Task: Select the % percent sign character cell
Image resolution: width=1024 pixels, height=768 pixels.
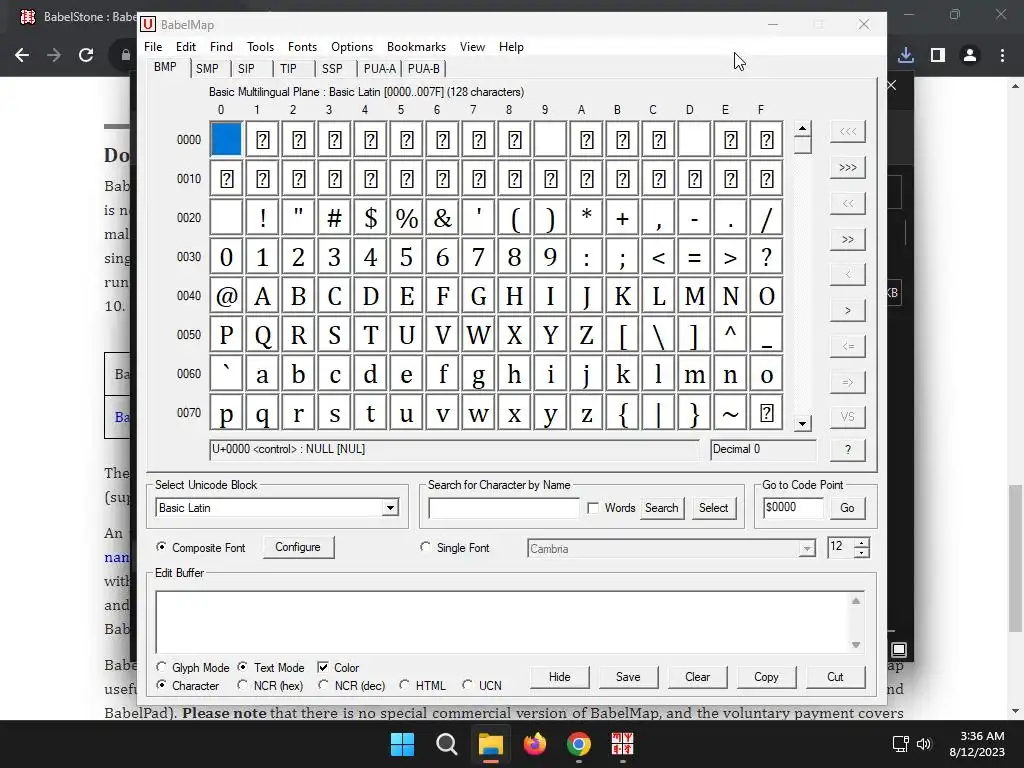Action: pos(406,217)
